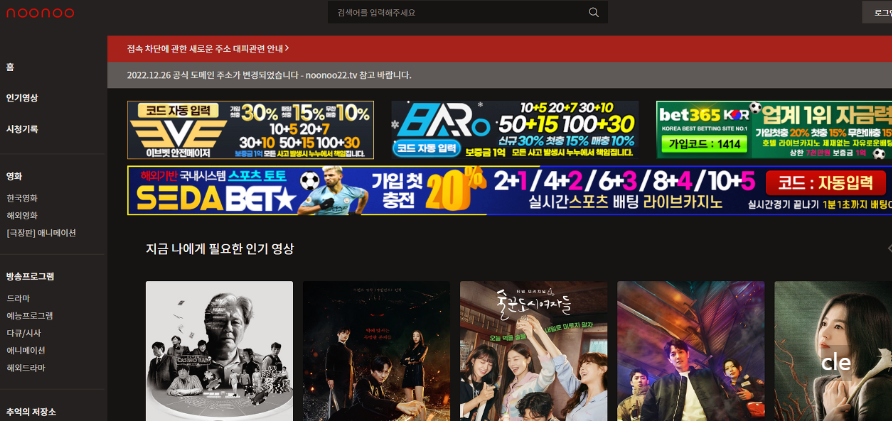The width and height of the screenshot is (892, 421).
Task: Click the carousel previous arrow at right edge
Action: point(889,248)
